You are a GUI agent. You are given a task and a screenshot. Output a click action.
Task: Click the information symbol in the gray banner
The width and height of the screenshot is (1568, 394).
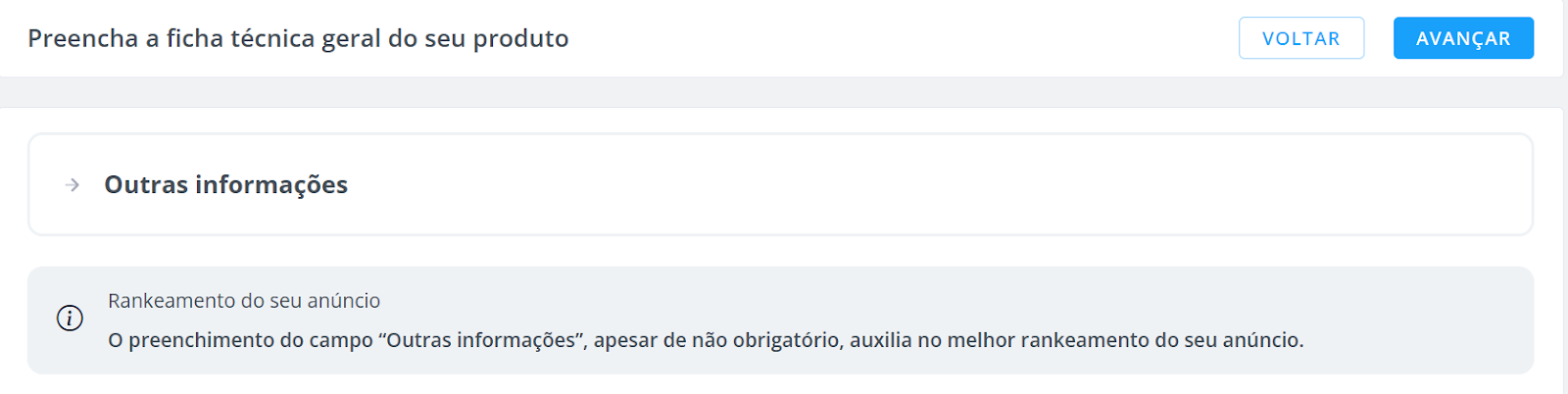(x=70, y=319)
